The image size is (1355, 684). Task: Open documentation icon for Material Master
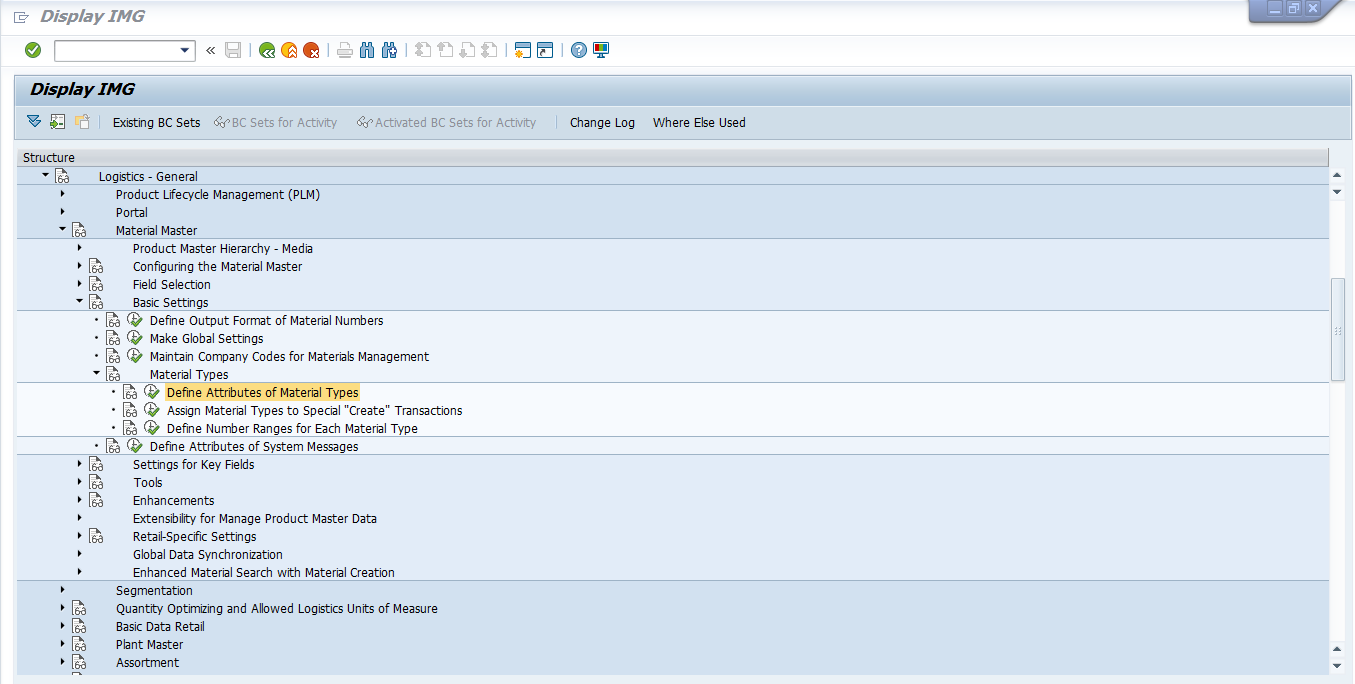click(79, 230)
